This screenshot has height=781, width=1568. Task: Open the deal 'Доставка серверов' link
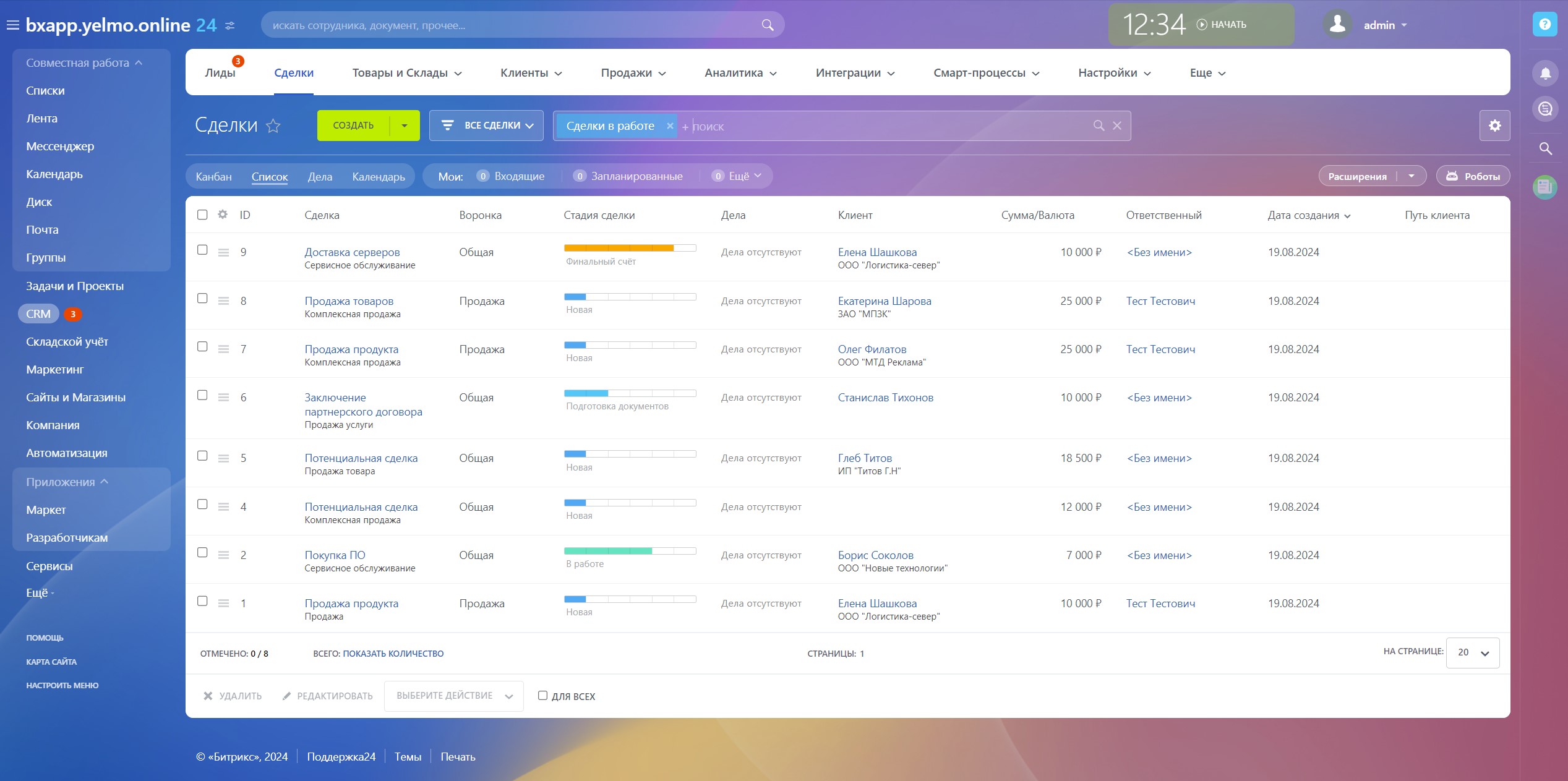pos(352,252)
